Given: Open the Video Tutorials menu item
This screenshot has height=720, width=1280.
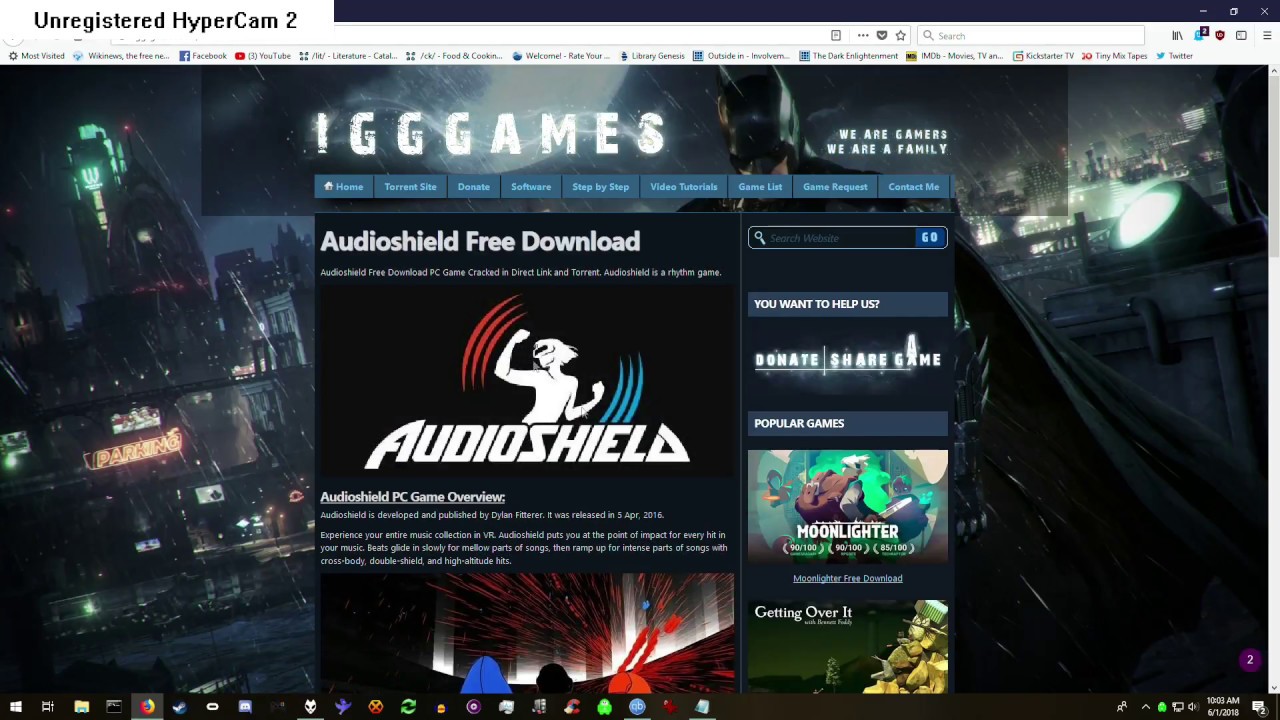Looking at the screenshot, I should (684, 187).
